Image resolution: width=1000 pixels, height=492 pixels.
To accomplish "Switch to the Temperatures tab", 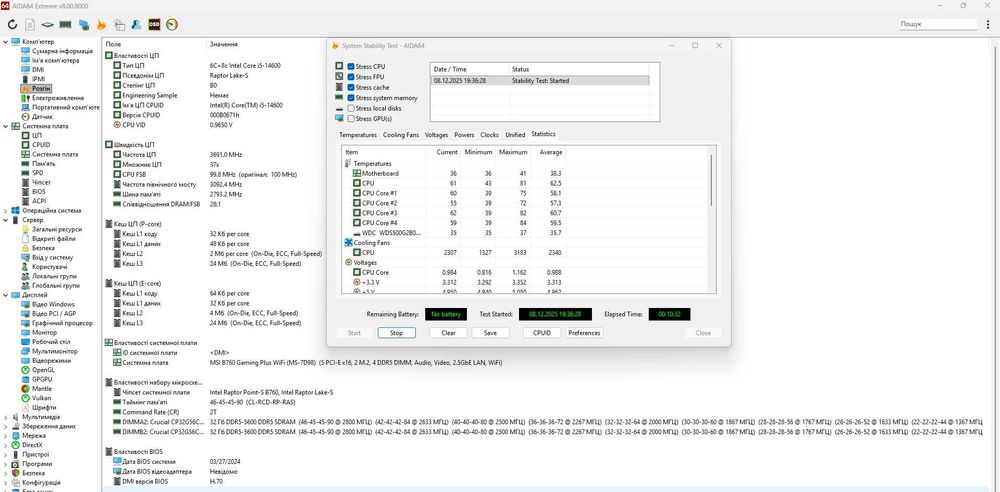I will point(358,135).
